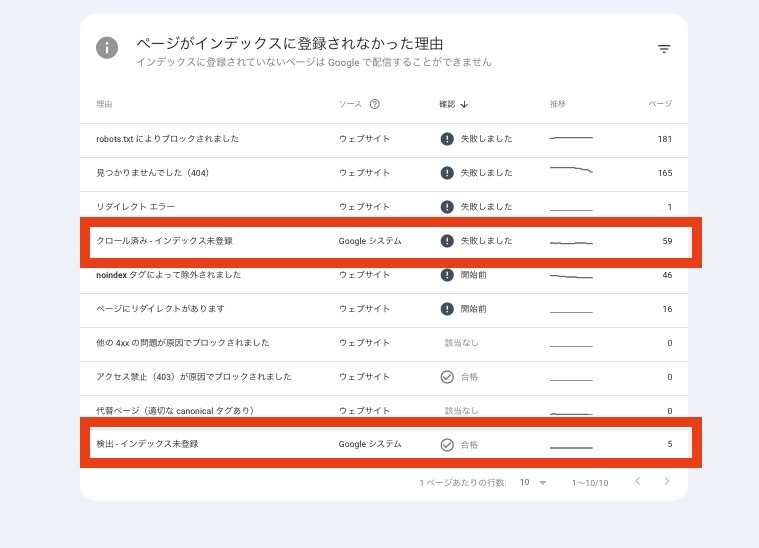Click the 確認 column header label
Viewport: 759px width, 548px height.
click(447, 104)
